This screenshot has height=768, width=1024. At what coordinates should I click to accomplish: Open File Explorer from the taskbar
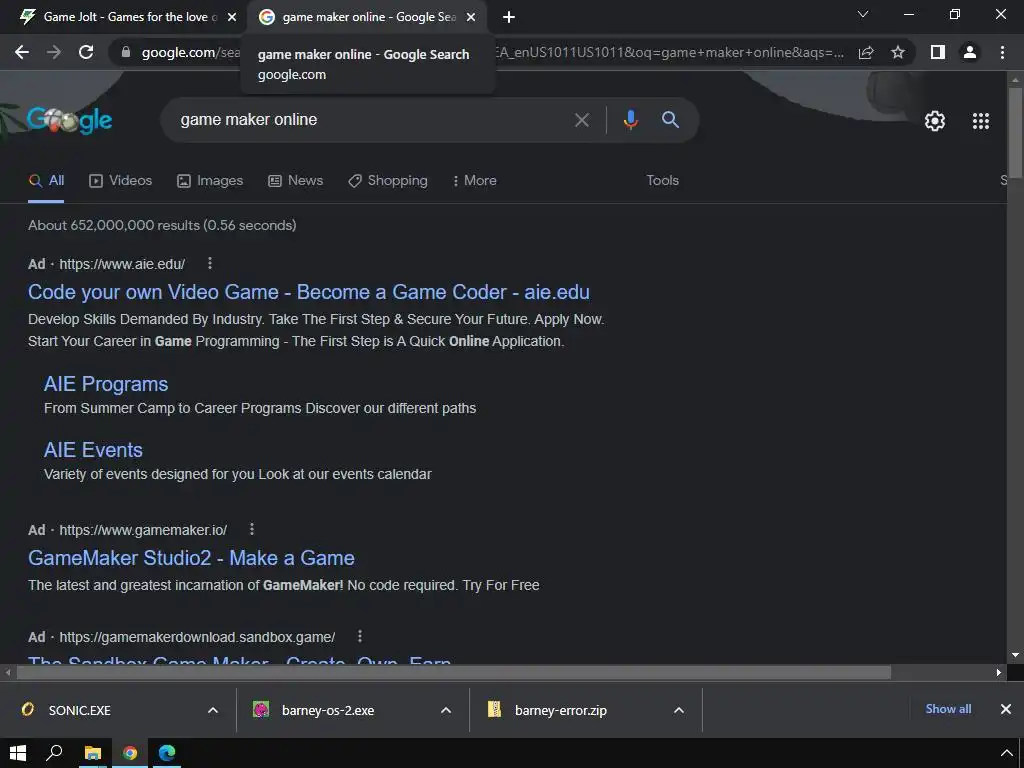tap(93, 753)
